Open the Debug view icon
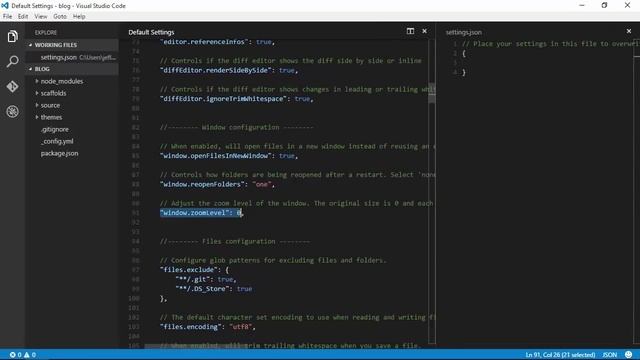 click(x=12, y=111)
